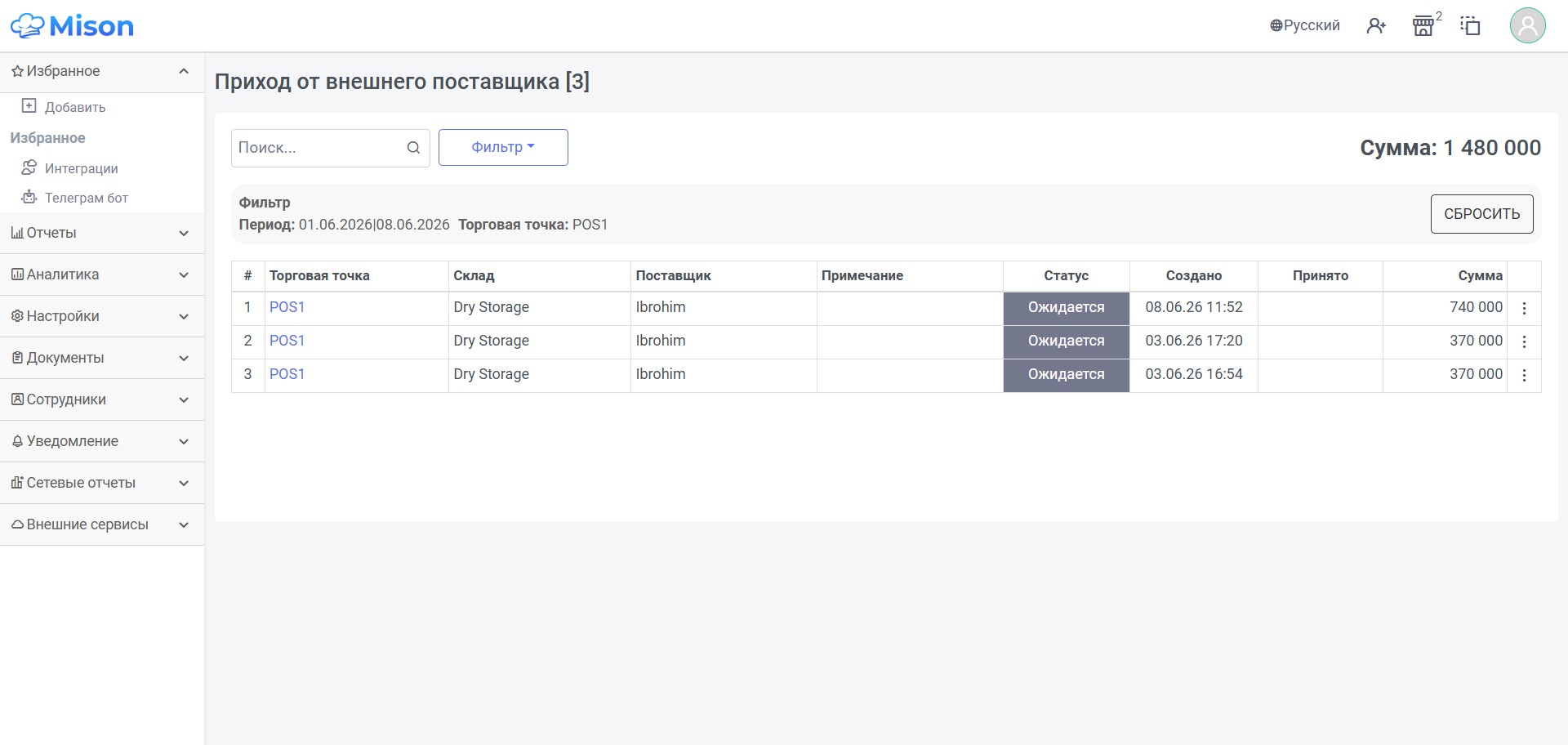
Task: Open the three-dot menu for row 1
Action: click(x=1524, y=308)
